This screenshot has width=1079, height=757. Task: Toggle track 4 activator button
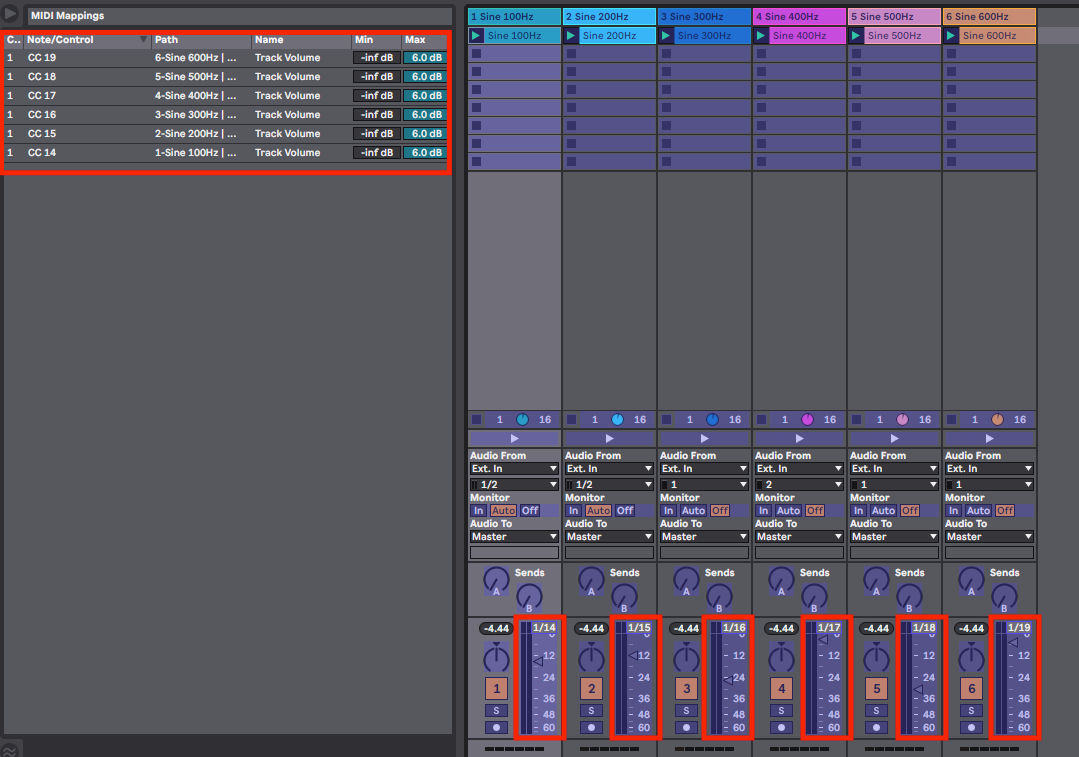tap(781, 688)
